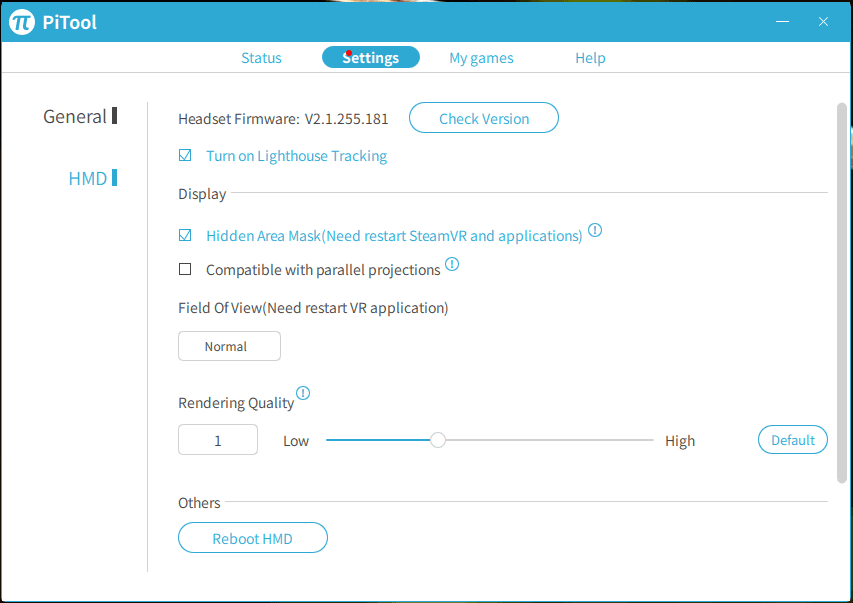Click the Others section heading
This screenshot has height=603, width=853.
click(199, 503)
